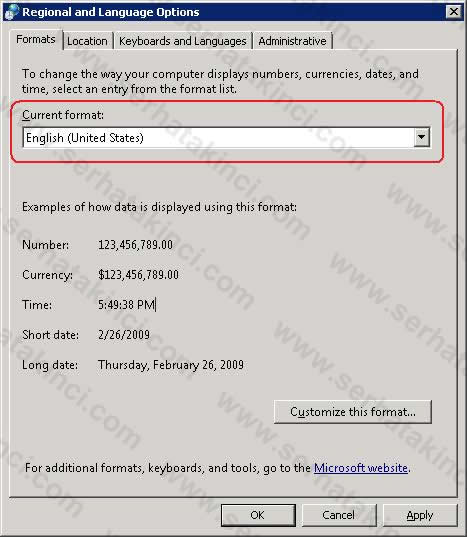Click Customize this format button
Image resolution: width=467 pixels, height=537 pixels.
(x=353, y=412)
